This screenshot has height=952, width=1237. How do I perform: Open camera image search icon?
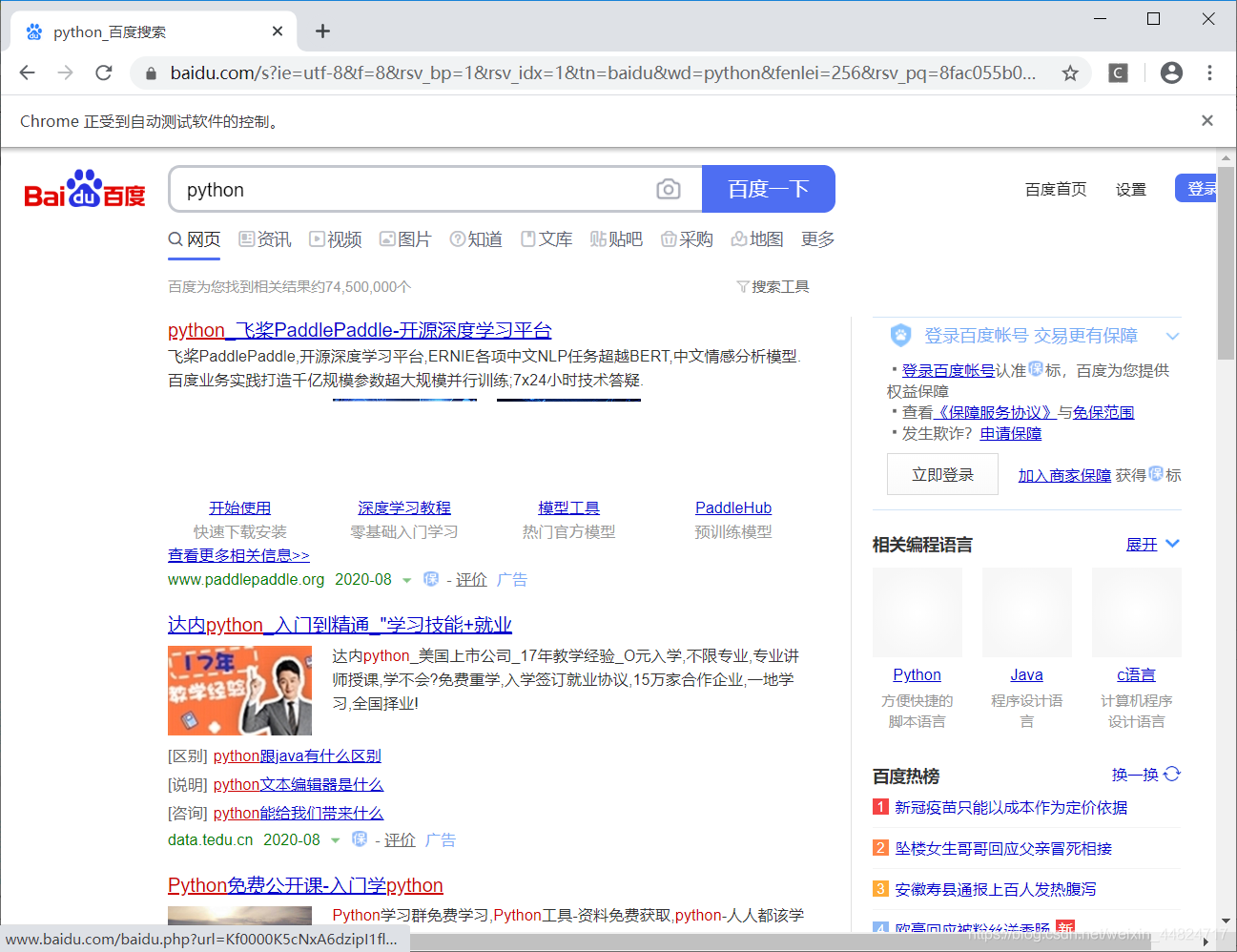pos(669,189)
